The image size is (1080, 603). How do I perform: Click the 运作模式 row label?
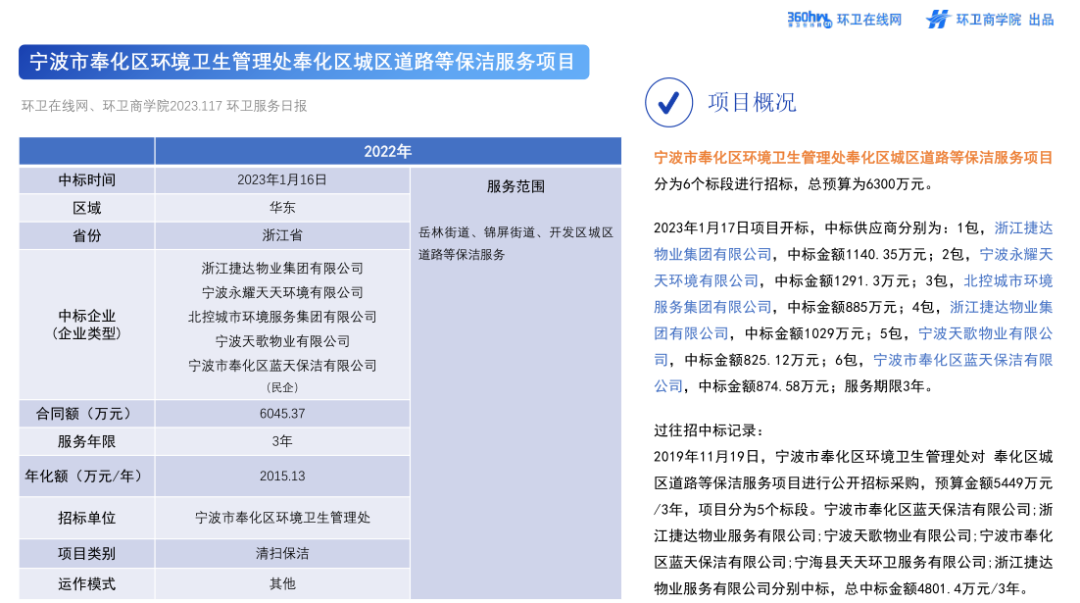[x=87, y=584]
